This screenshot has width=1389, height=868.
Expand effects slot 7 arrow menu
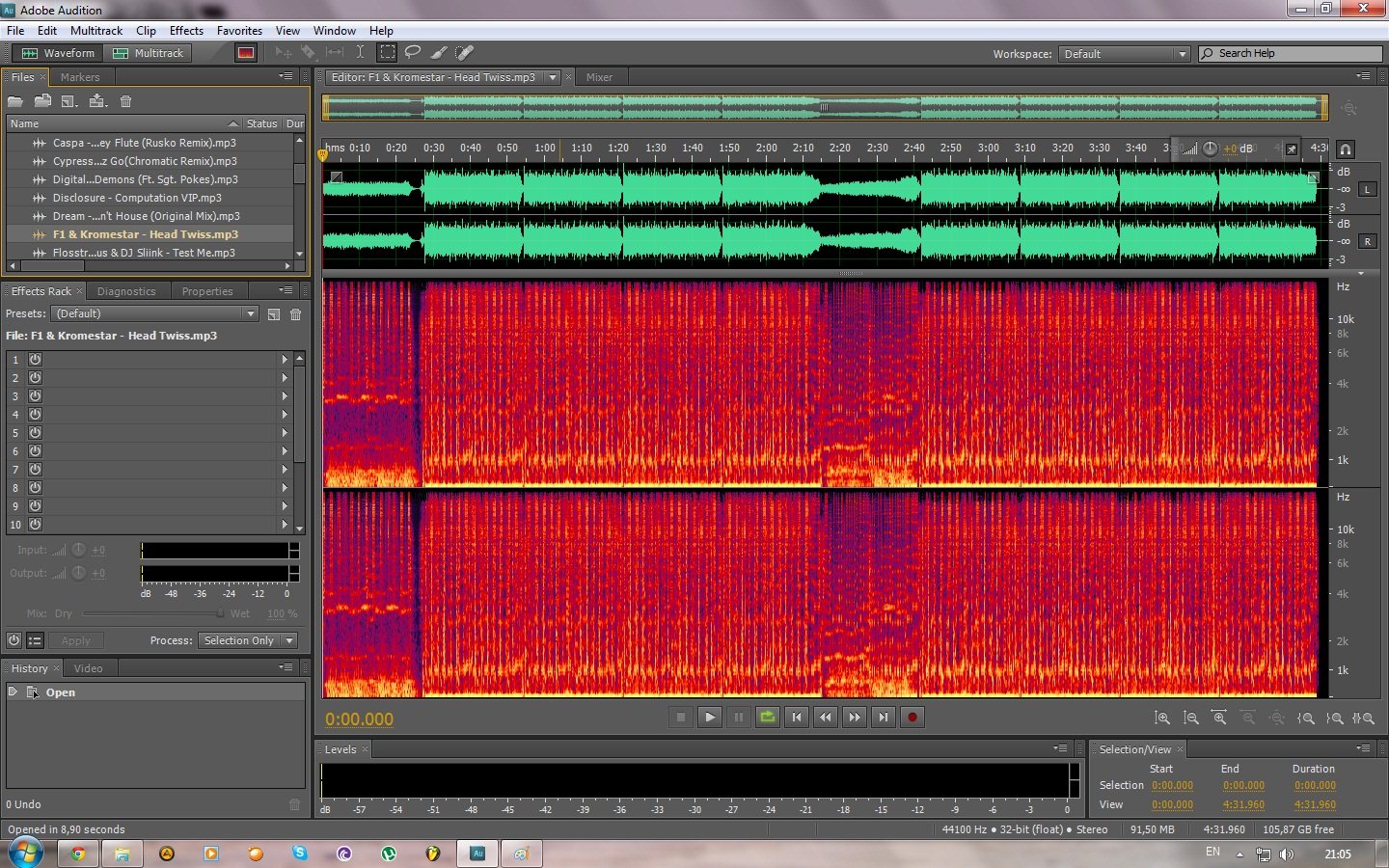[x=285, y=470]
